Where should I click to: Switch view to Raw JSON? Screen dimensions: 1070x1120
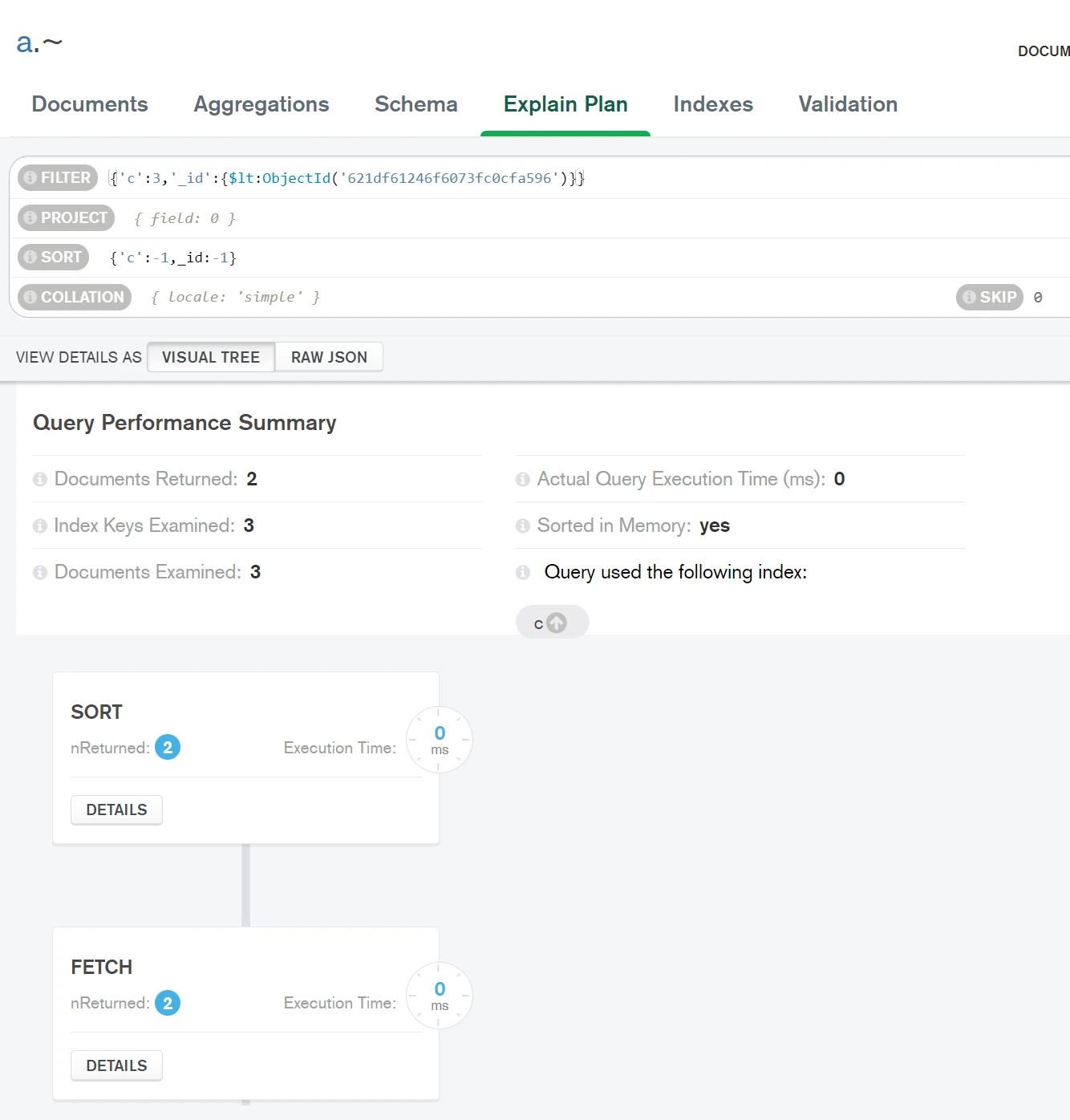tap(329, 358)
